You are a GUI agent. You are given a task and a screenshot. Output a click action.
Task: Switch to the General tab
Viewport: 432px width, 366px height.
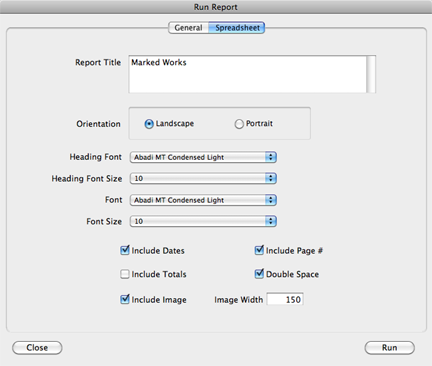click(x=188, y=28)
